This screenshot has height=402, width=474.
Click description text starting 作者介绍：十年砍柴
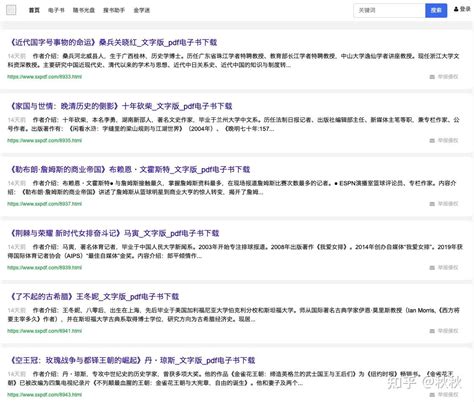pos(233,124)
